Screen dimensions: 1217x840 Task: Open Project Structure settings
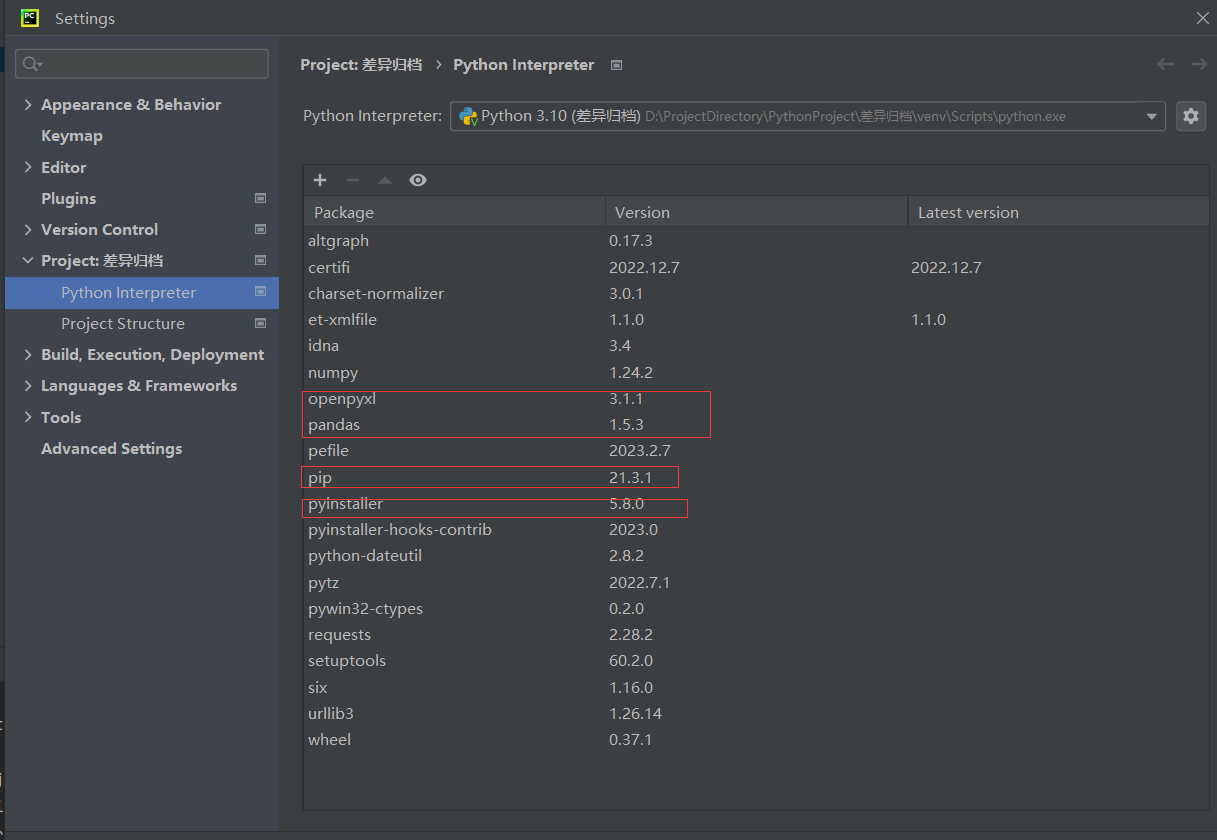[x=123, y=323]
